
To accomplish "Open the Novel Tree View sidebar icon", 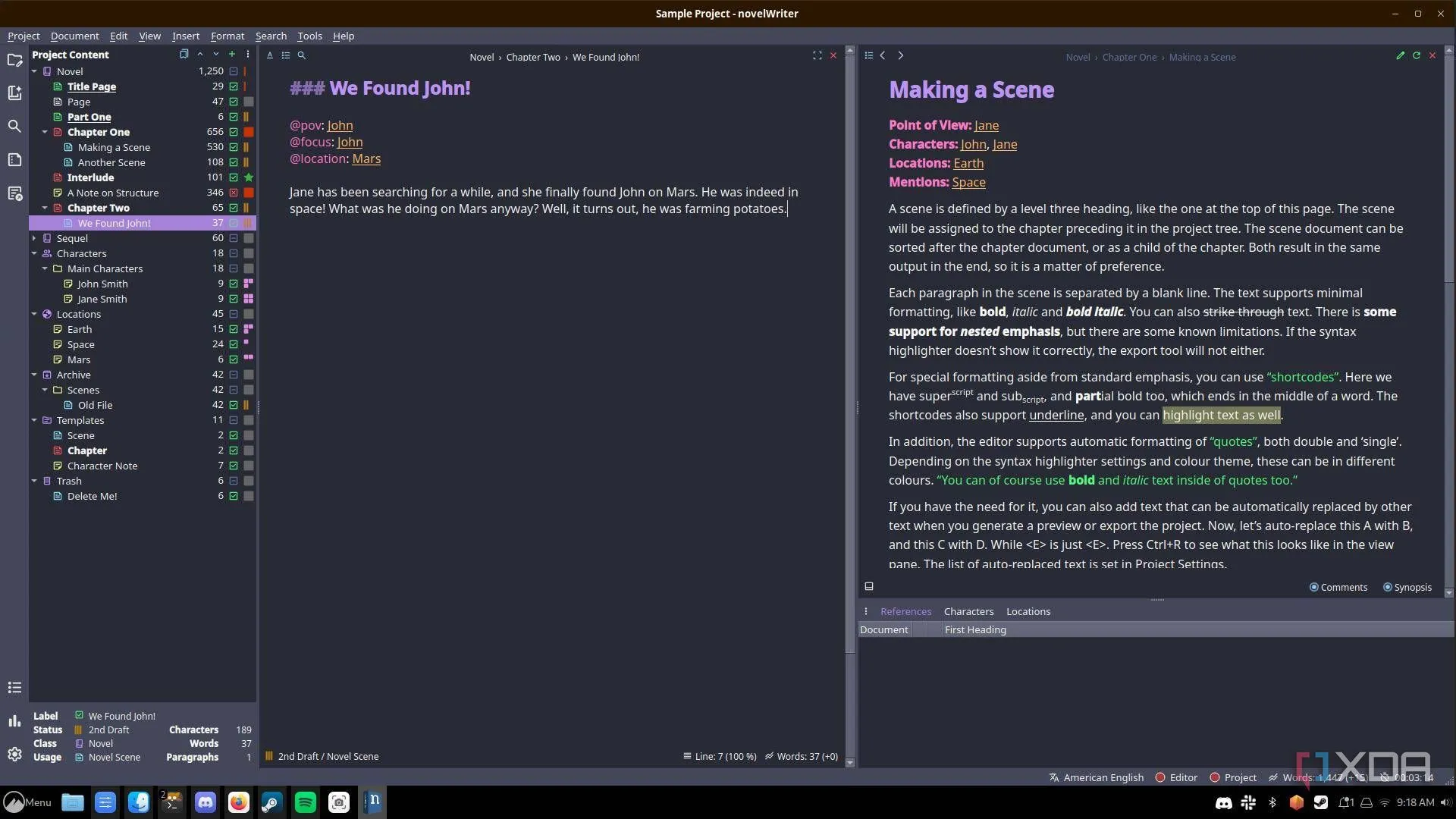I will [x=14, y=93].
